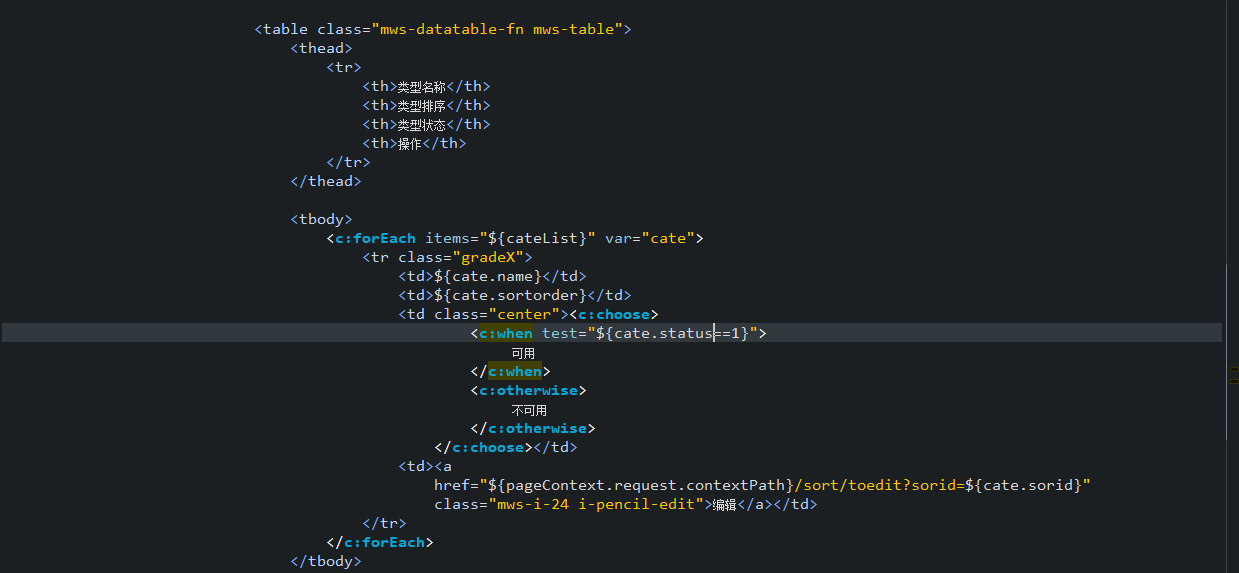Click the 操作 table header text
Image resolution: width=1239 pixels, height=573 pixels.
pyautogui.click(x=410, y=143)
